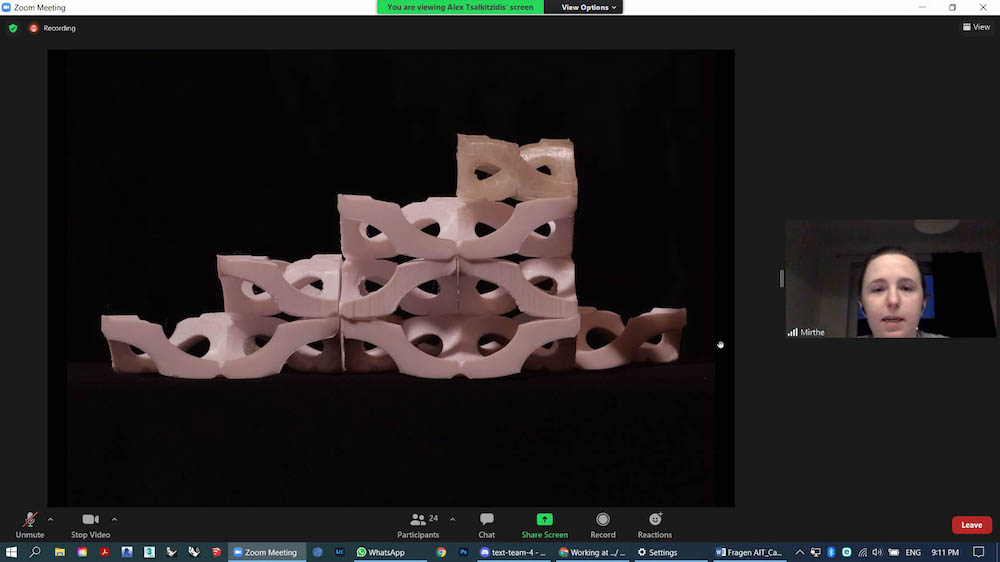Image resolution: width=1000 pixels, height=562 pixels.
Task: Click the green encryption shield icon
Action: (x=13, y=28)
